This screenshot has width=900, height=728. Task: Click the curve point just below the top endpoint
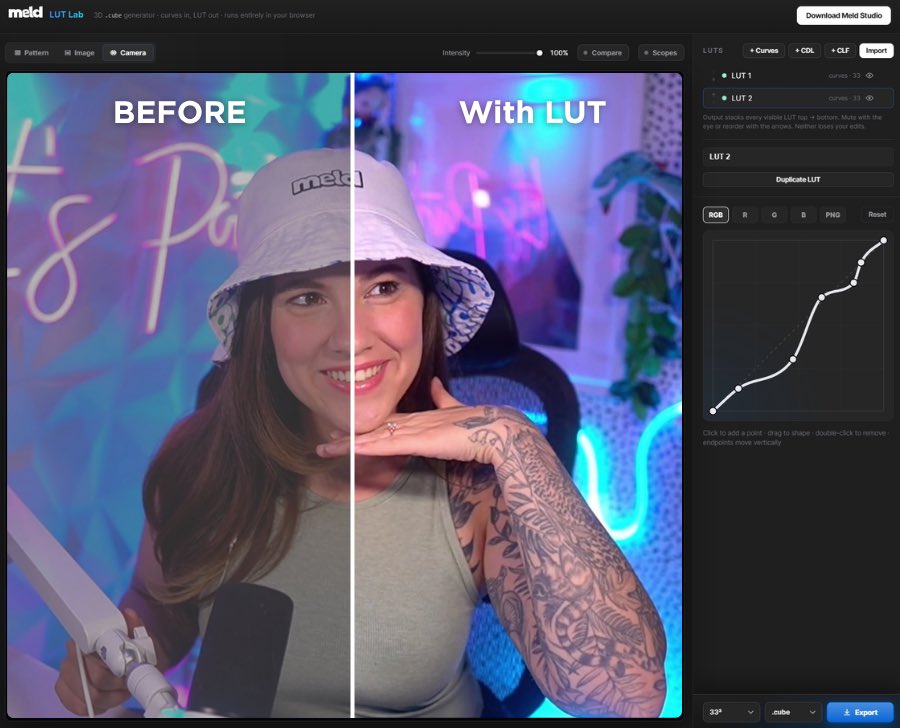[861, 262]
